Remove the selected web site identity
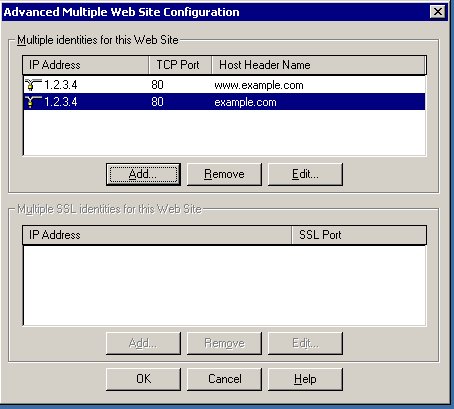 (224, 174)
